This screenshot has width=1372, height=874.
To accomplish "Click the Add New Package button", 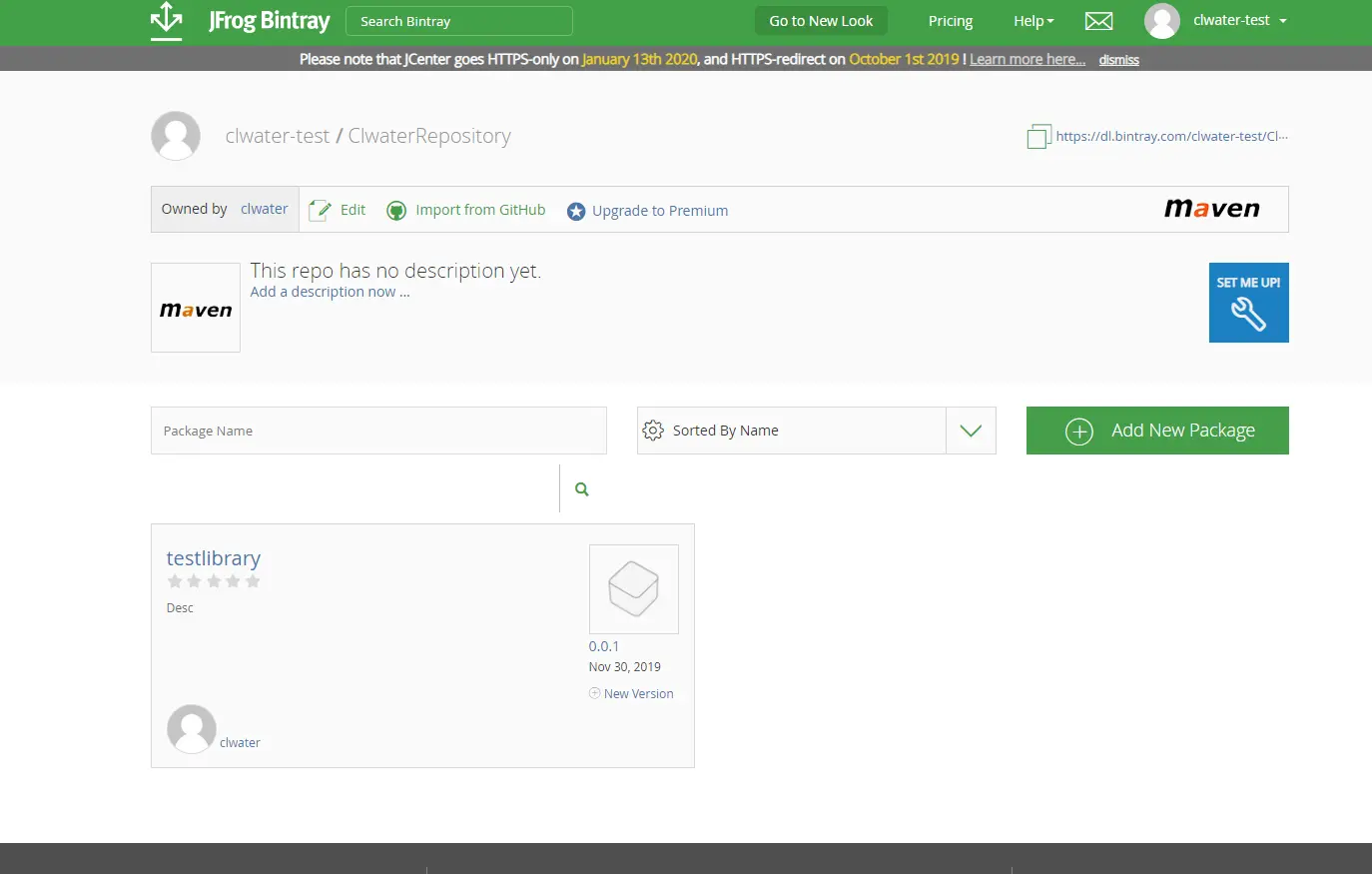I will pyautogui.click(x=1157, y=431).
